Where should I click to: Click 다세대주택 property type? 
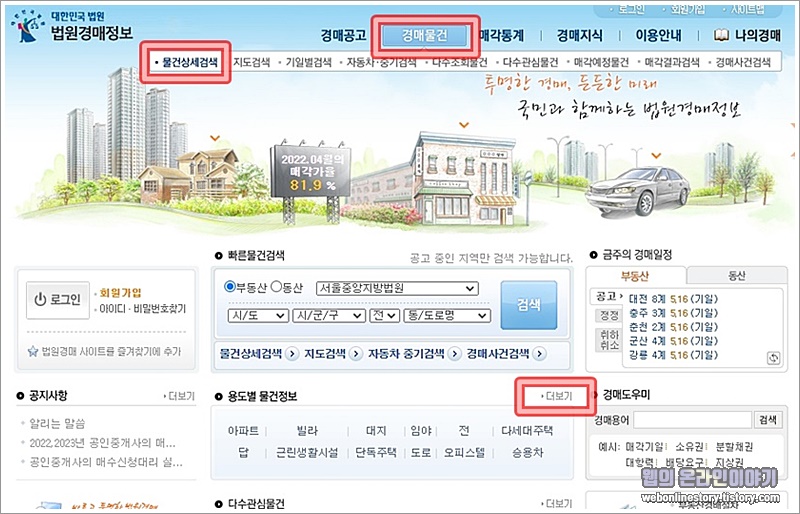tap(527, 431)
